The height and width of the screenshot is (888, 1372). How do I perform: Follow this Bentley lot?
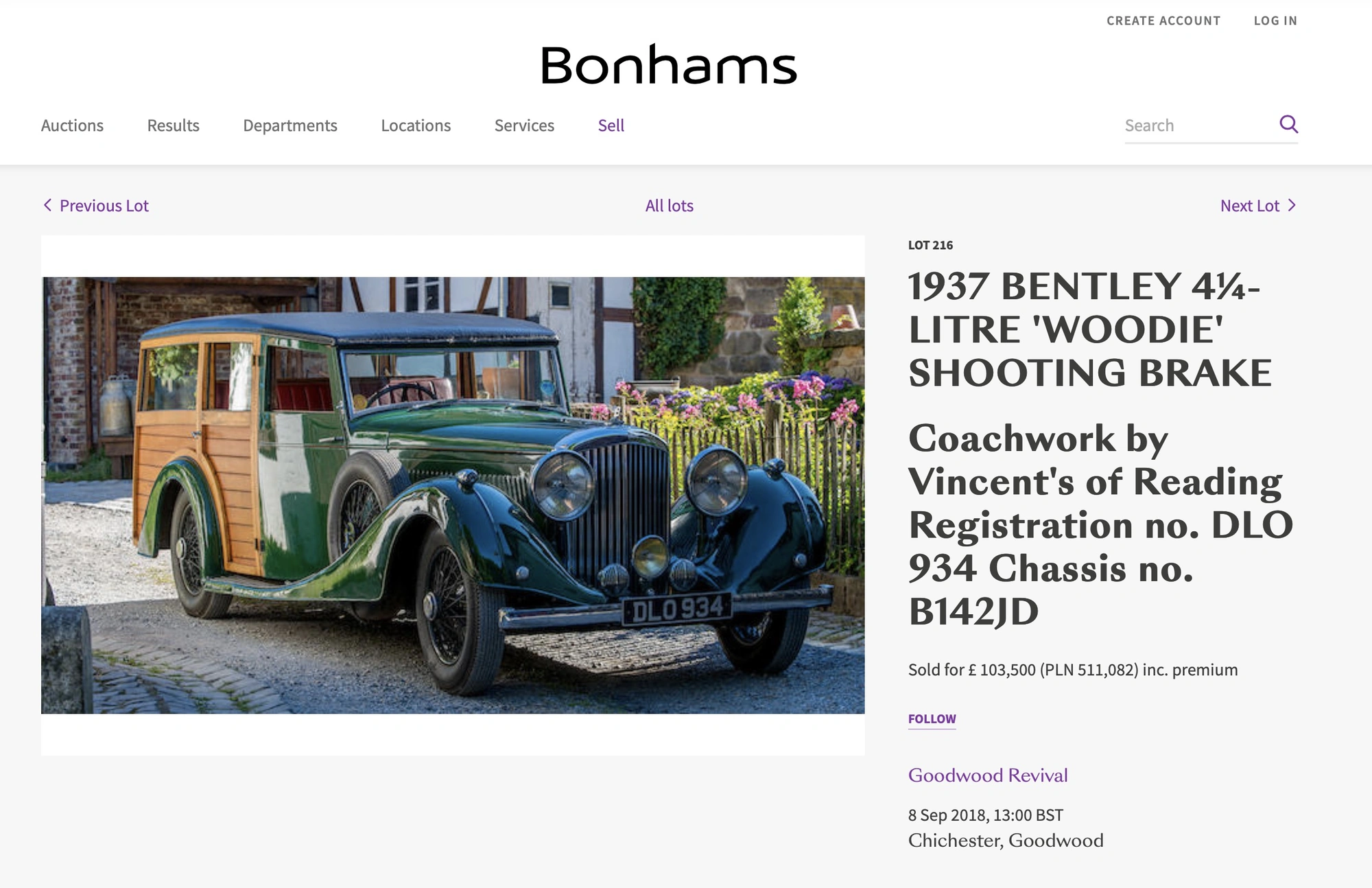click(x=932, y=718)
